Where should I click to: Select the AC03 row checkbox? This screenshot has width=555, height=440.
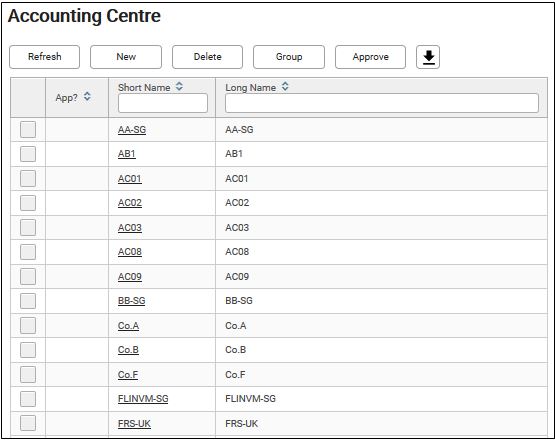28,227
